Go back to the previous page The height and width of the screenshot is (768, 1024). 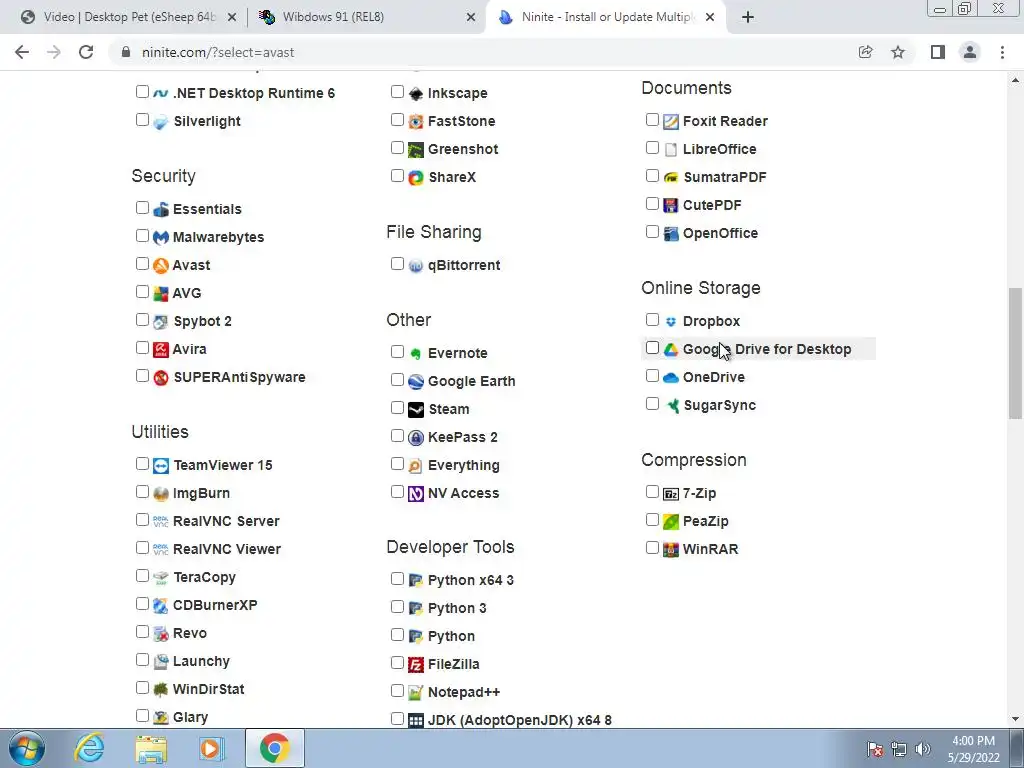pyautogui.click(x=22, y=52)
